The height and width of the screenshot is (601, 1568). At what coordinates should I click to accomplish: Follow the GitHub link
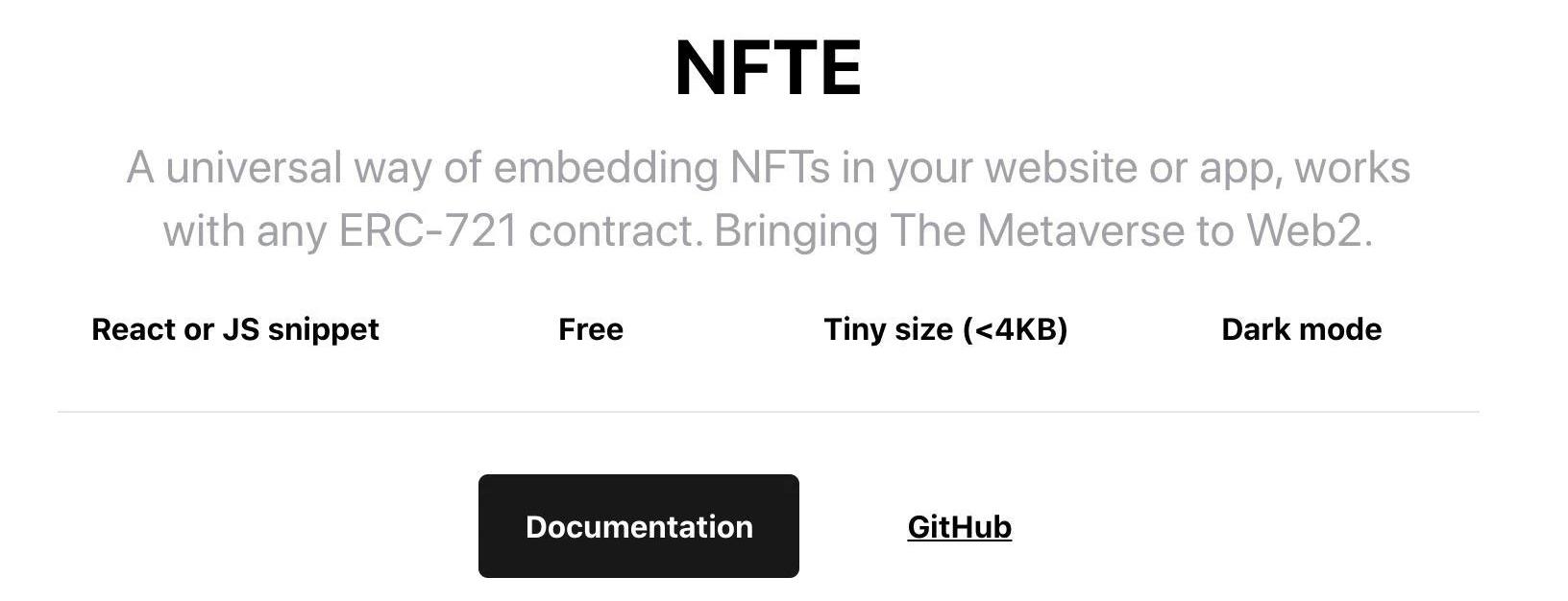(959, 526)
